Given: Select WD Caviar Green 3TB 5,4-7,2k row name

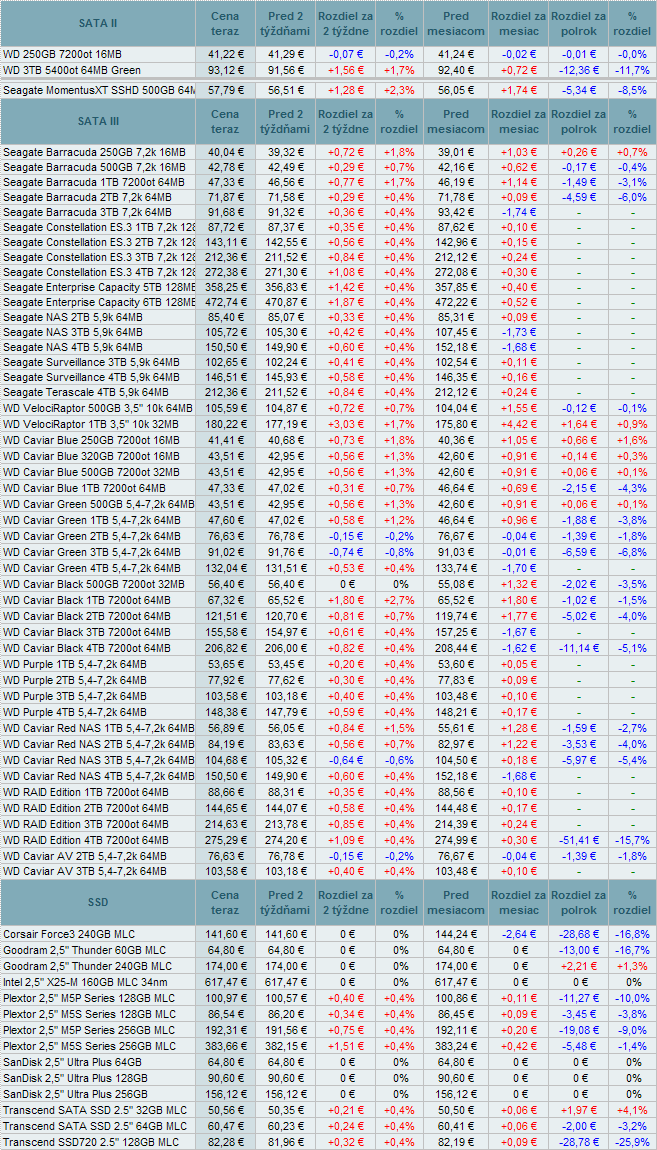Looking at the screenshot, I should tap(92, 554).
